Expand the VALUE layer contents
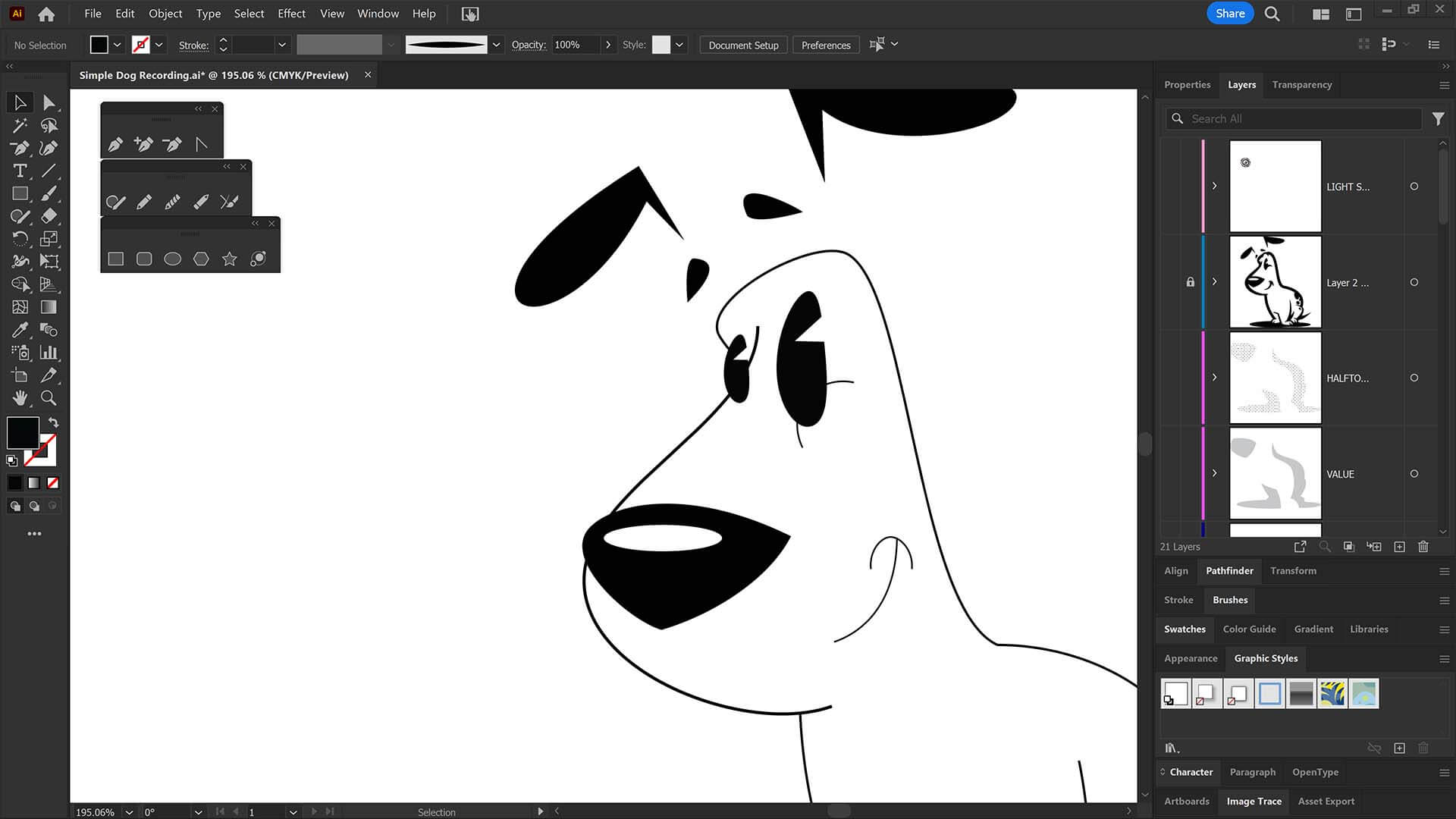Image resolution: width=1456 pixels, height=819 pixels. coord(1214,473)
